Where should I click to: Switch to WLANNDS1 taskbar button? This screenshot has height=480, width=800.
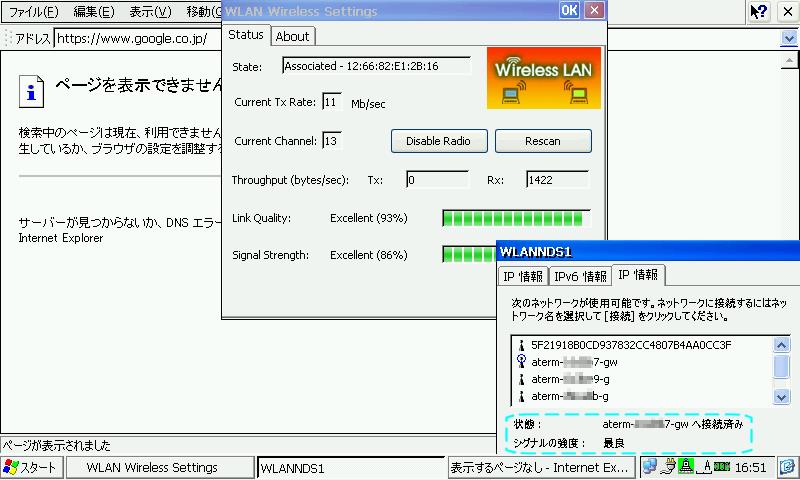(x=351, y=467)
